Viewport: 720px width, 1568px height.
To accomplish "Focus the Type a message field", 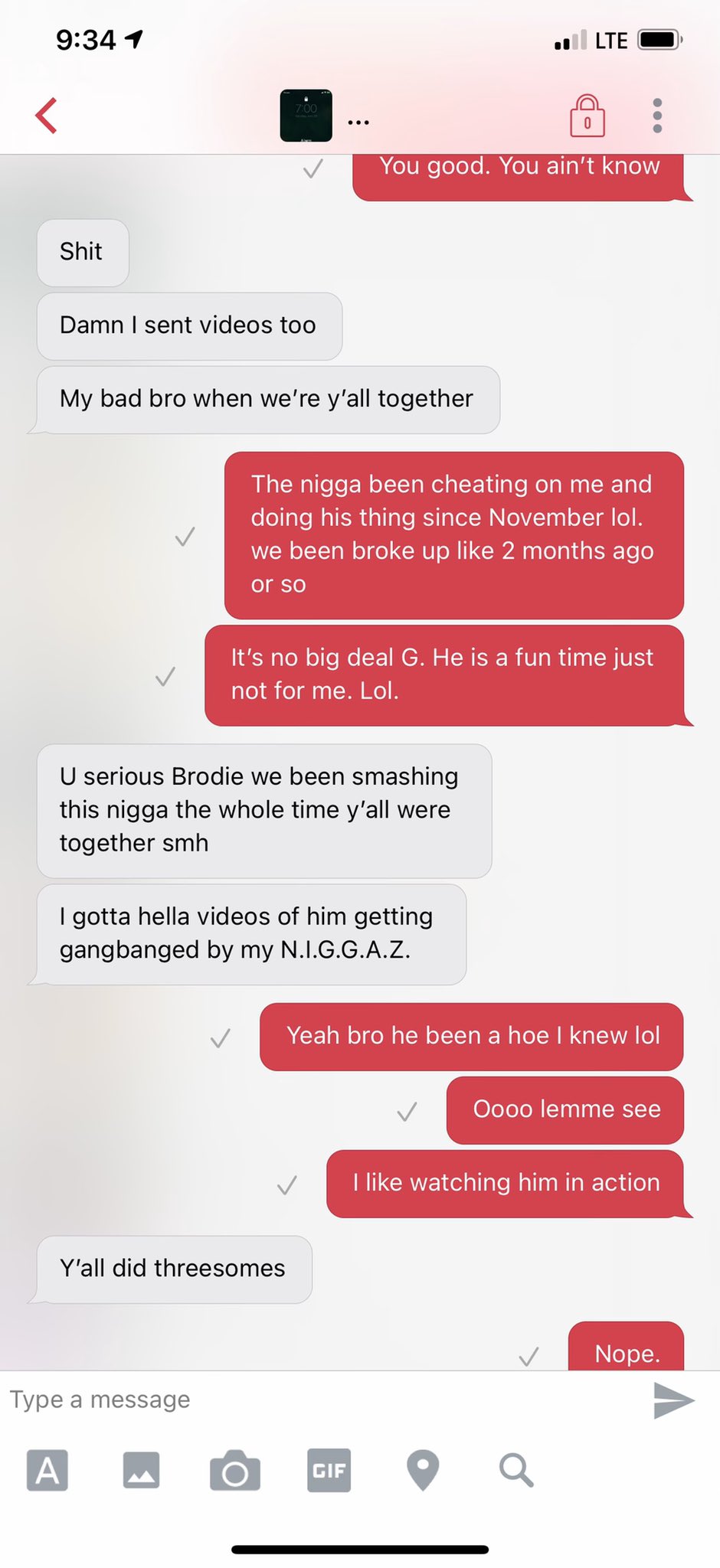I will [322, 1400].
